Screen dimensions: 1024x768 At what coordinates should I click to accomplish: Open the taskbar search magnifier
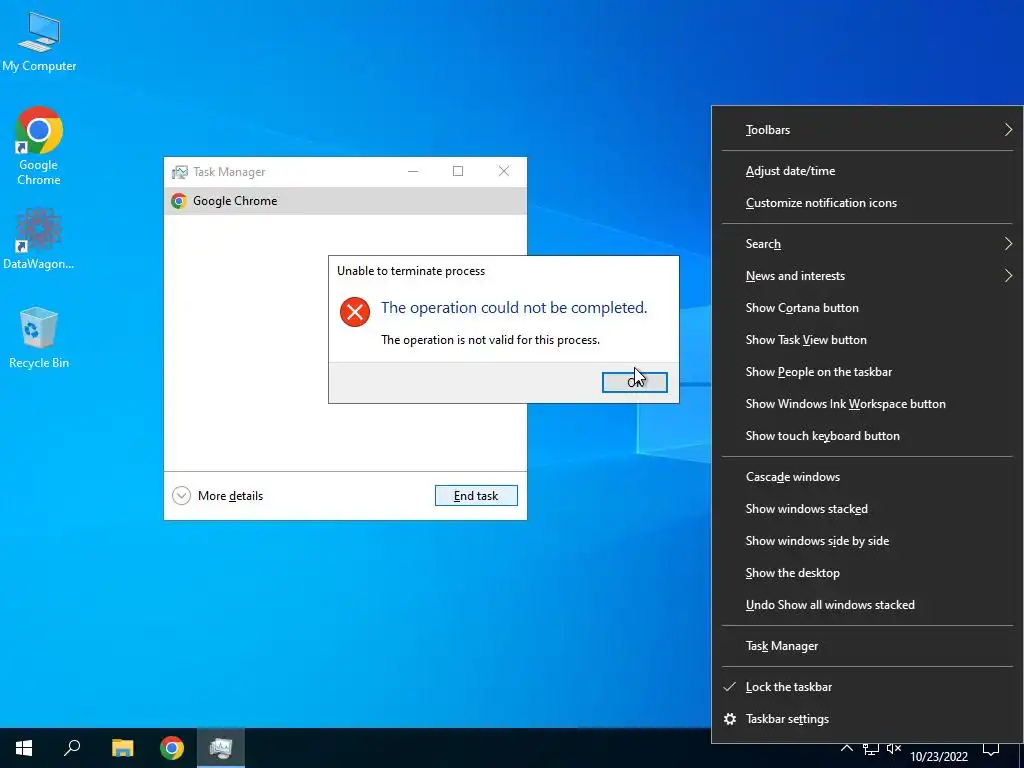pyautogui.click(x=72, y=748)
